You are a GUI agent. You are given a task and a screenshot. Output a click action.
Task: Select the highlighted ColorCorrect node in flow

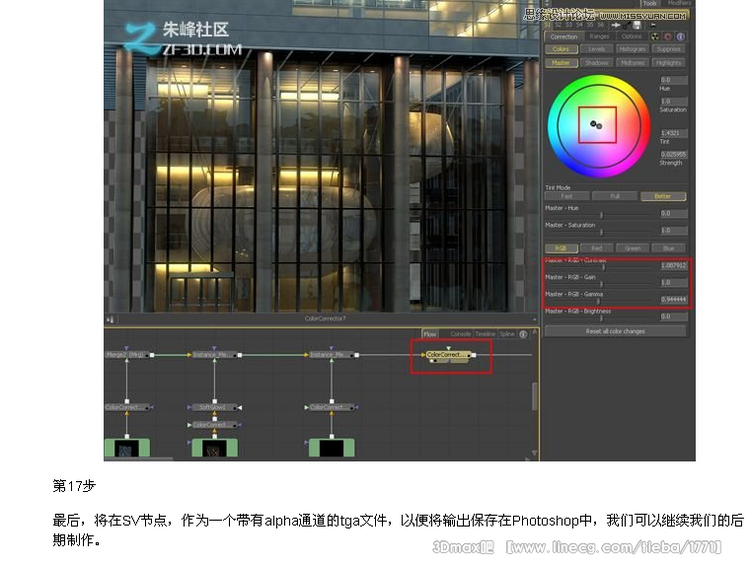pos(448,354)
